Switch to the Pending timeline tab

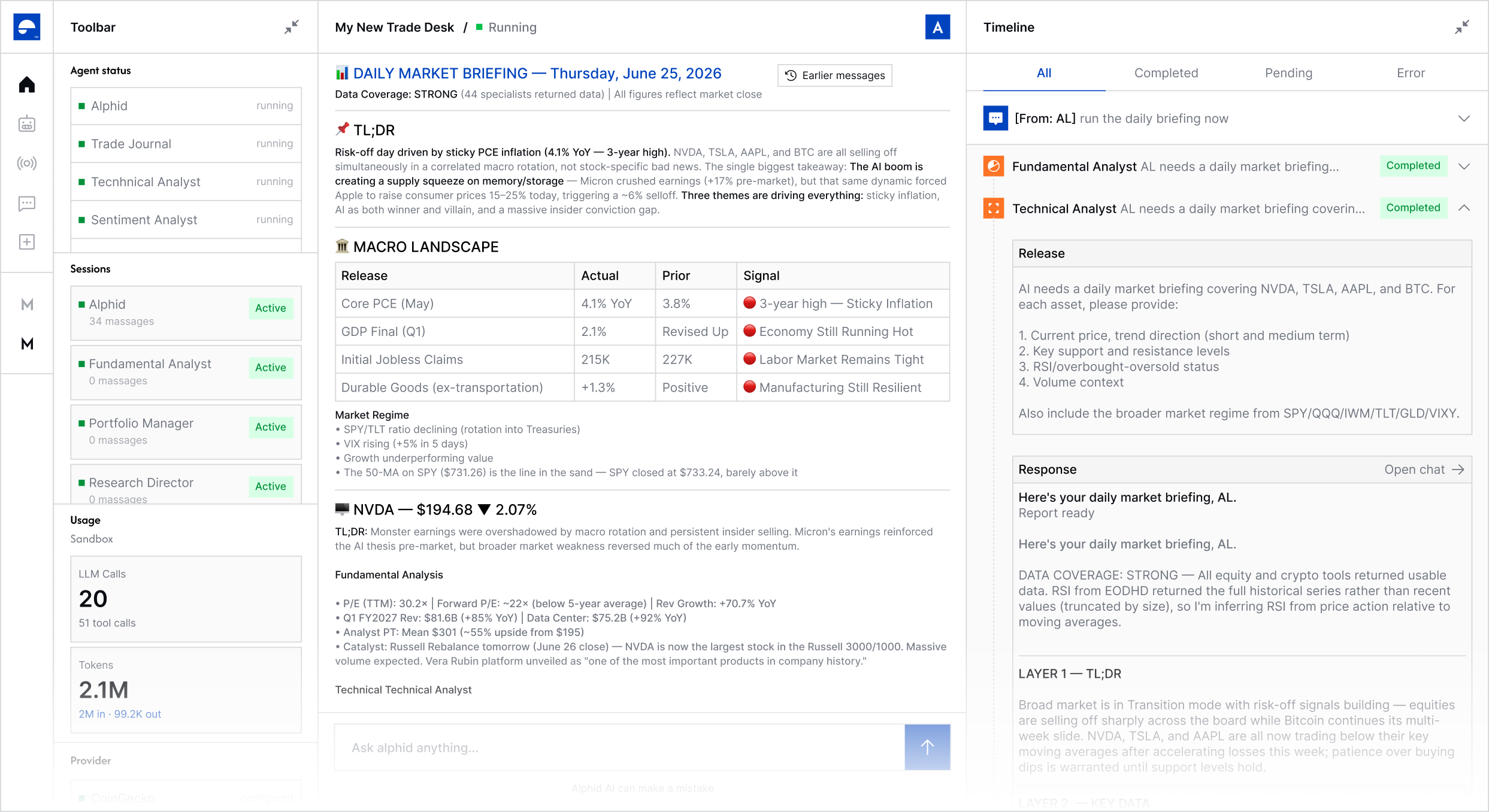point(1288,73)
